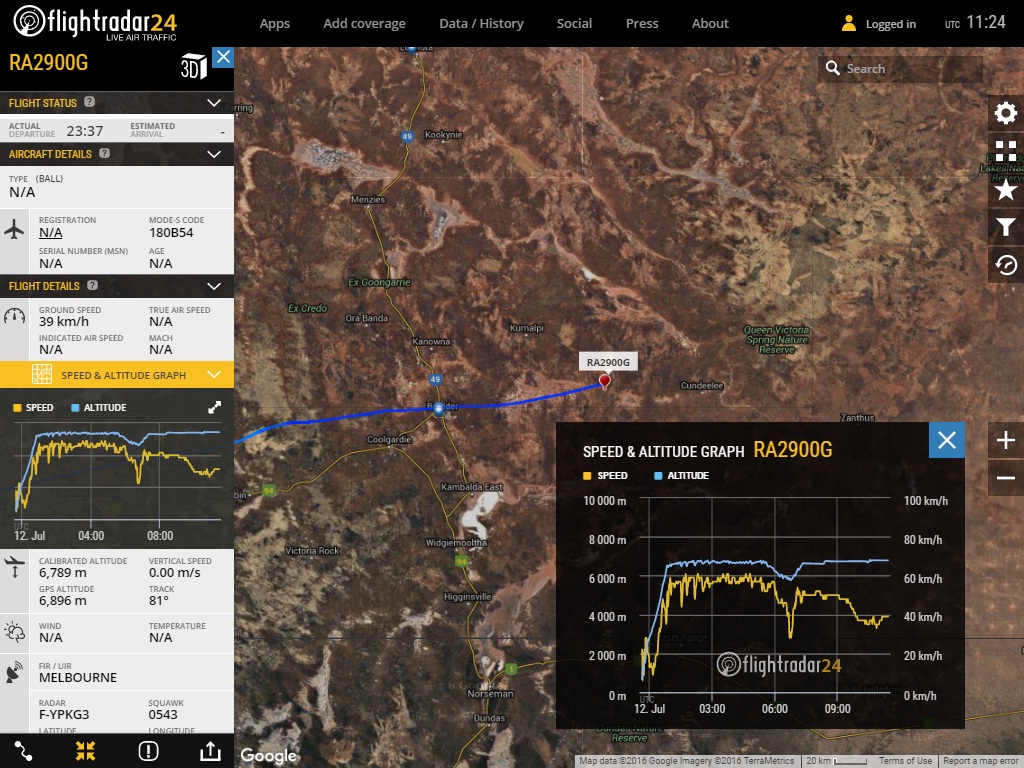Image resolution: width=1024 pixels, height=768 pixels.
Task: Click the center-on-aircraft icon in bottom bar
Action: [x=85, y=751]
